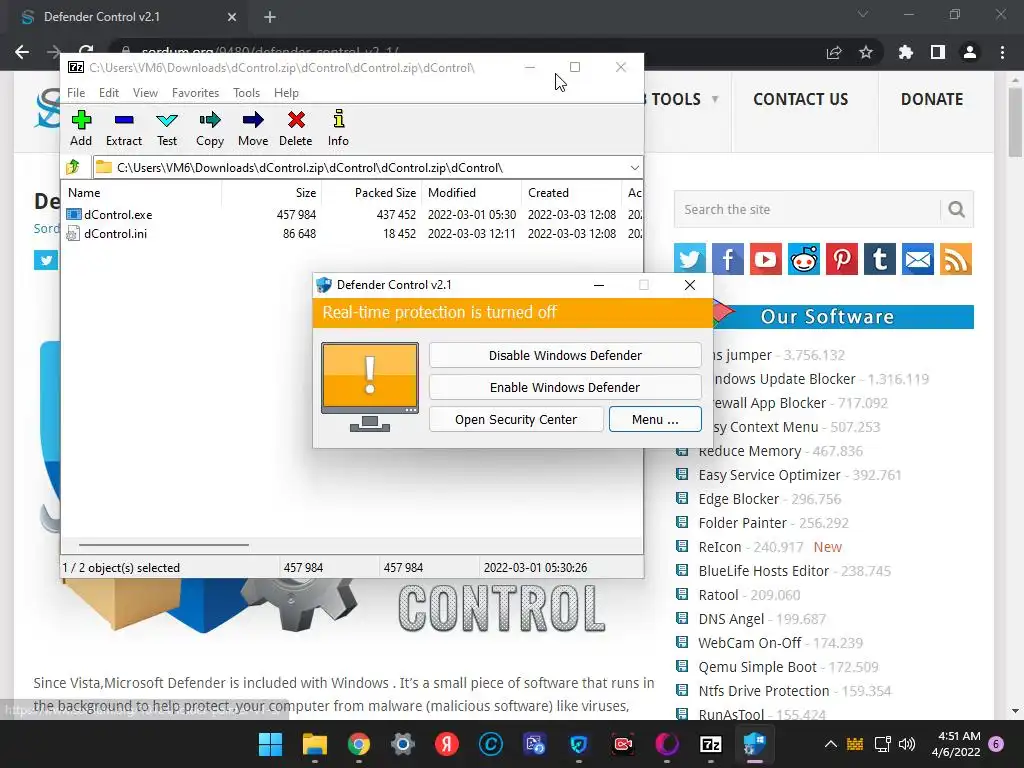This screenshot has width=1024, height=768.
Task: Click the Extract icon in 7-Zip
Action: point(123,120)
